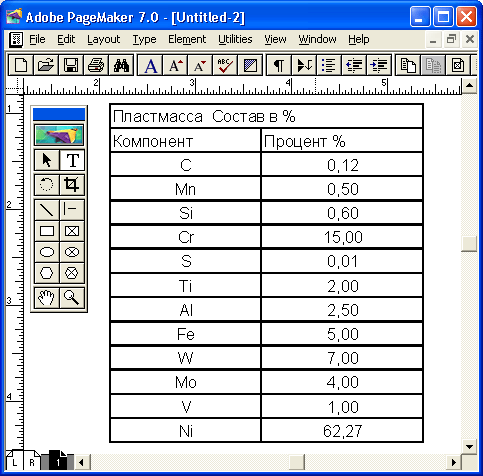Select the Rectangle tool in toolbox
Image resolution: width=483 pixels, height=476 pixels.
tap(47, 231)
